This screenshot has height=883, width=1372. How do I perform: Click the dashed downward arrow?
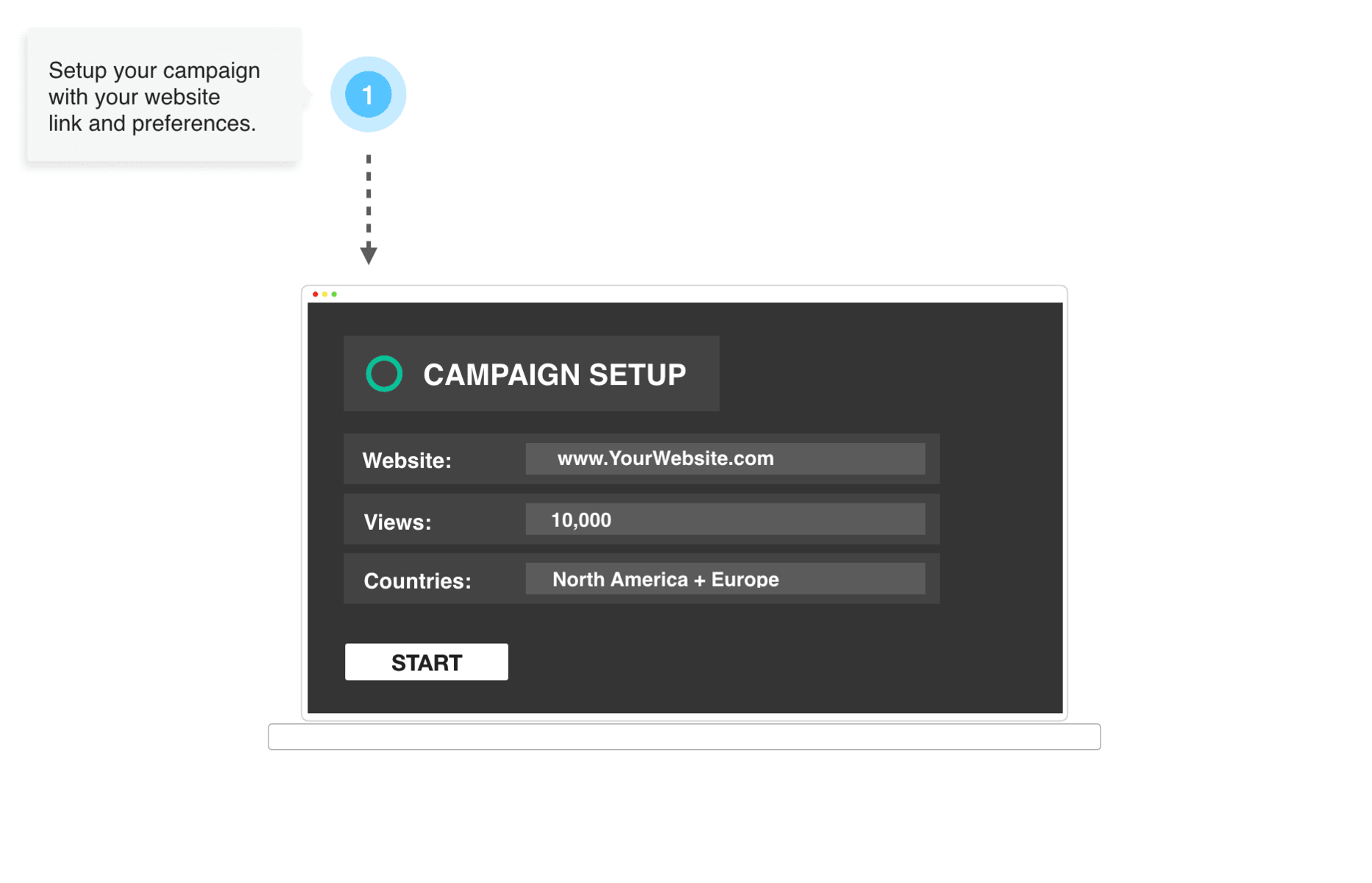pyautogui.click(x=369, y=209)
